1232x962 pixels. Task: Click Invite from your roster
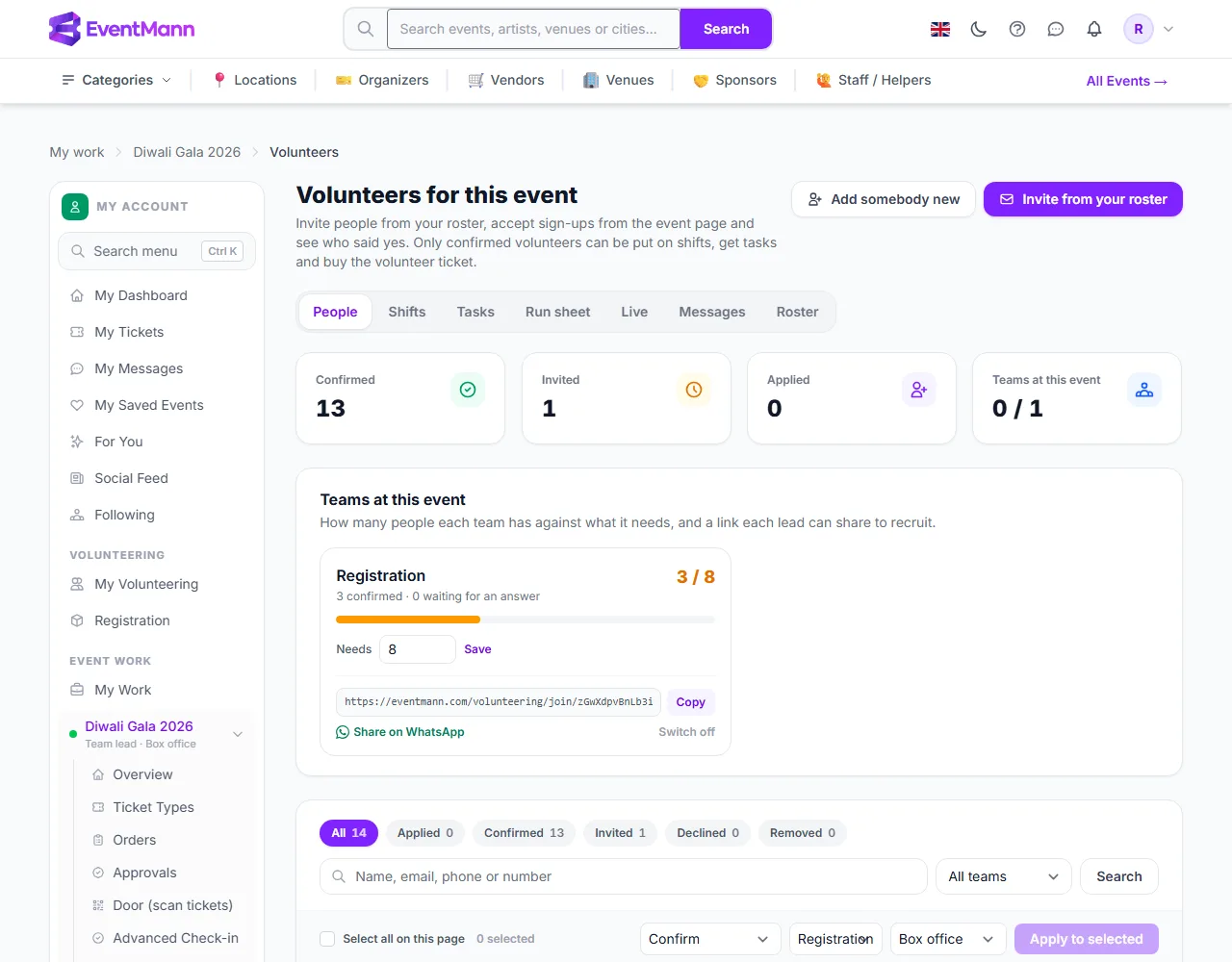pos(1083,199)
